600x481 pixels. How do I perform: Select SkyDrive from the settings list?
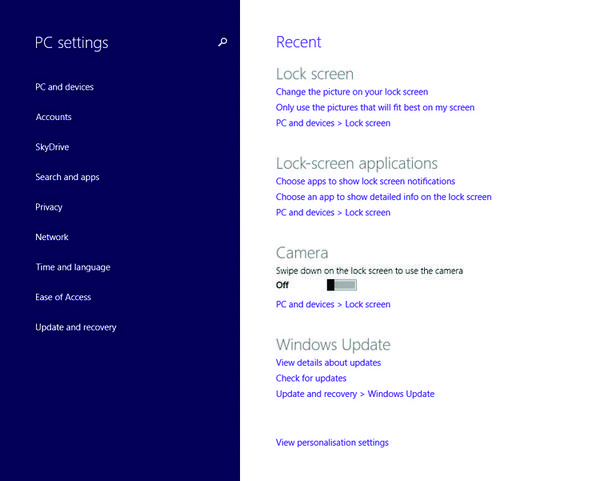click(x=52, y=147)
